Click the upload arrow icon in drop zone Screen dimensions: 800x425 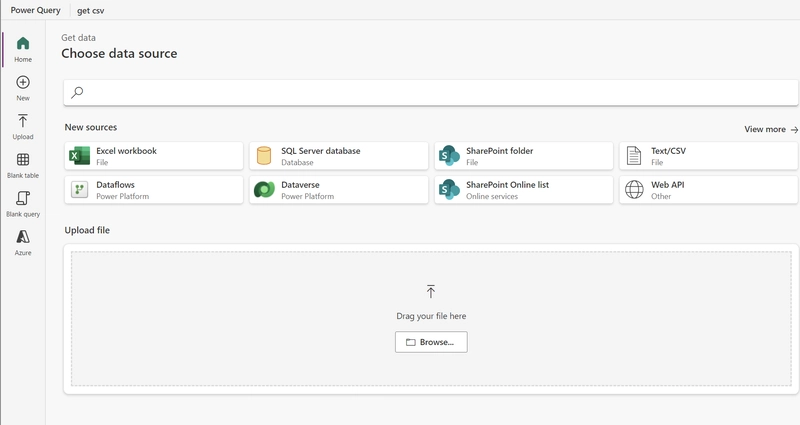click(431, 291)
